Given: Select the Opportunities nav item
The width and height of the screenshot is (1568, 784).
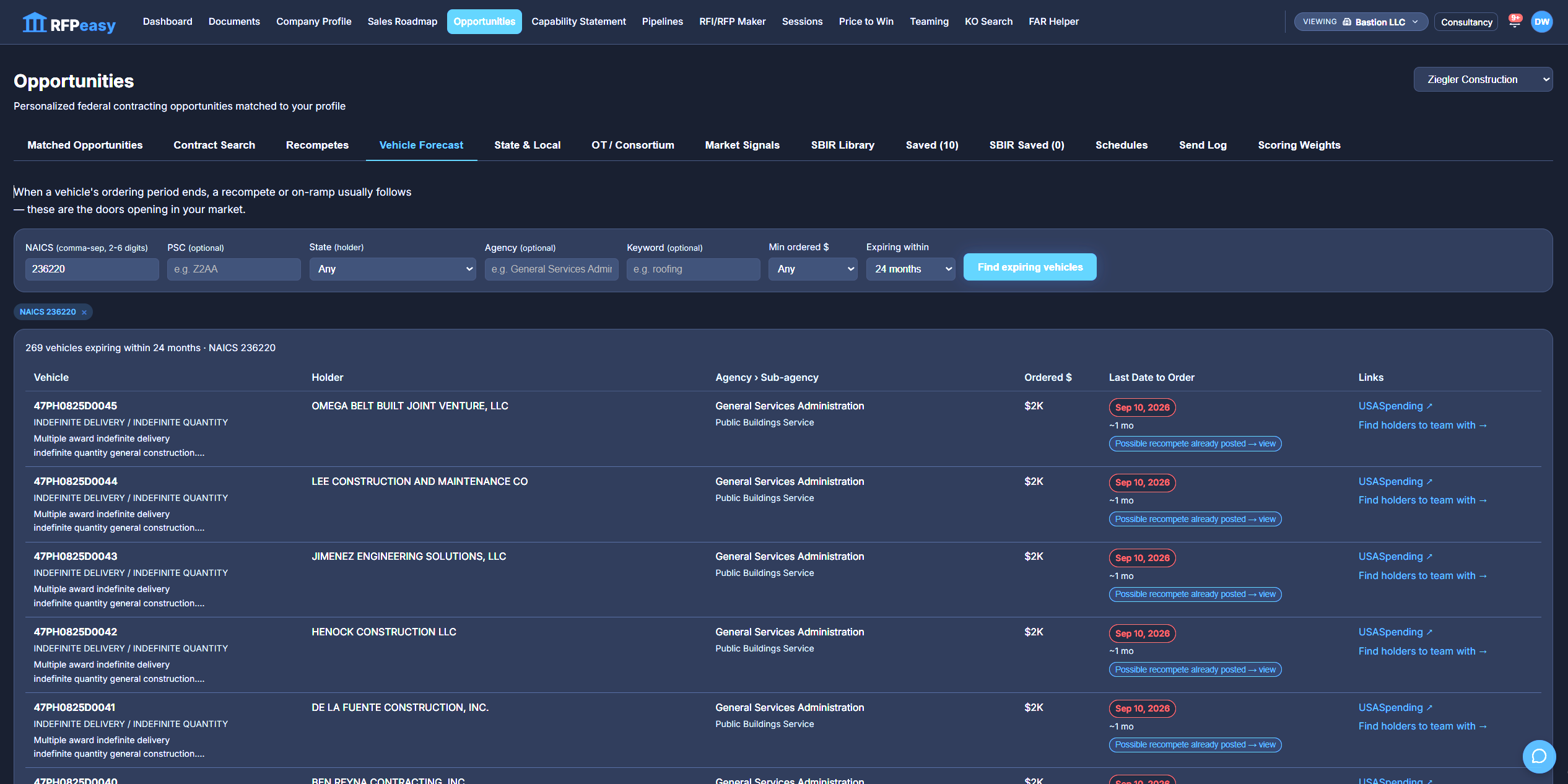Looking at the screenshot, I should coord(484,22).
